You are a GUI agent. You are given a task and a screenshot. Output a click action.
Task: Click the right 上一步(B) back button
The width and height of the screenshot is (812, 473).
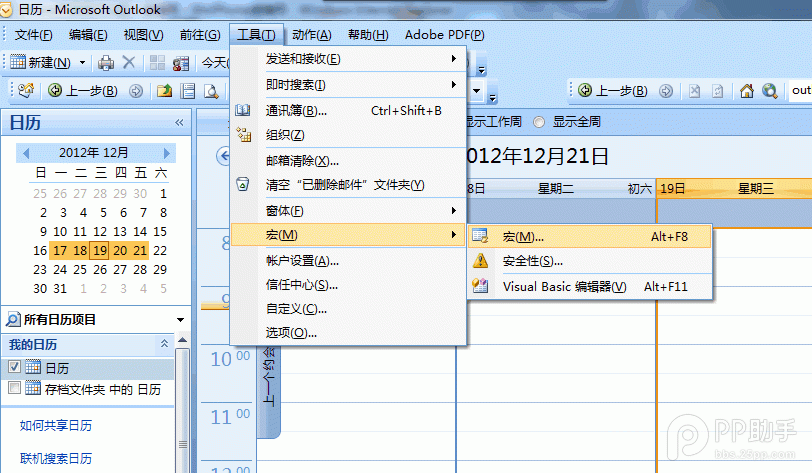613,91
